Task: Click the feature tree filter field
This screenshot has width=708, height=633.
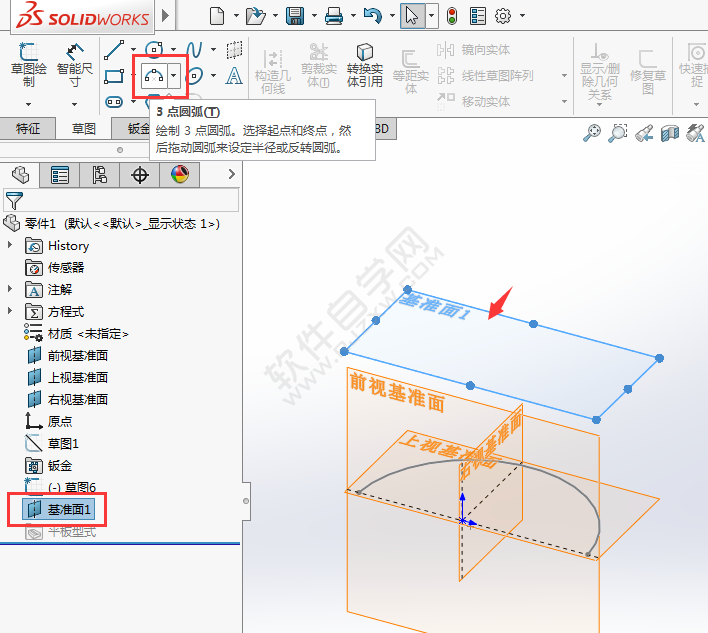Action: 121,200
